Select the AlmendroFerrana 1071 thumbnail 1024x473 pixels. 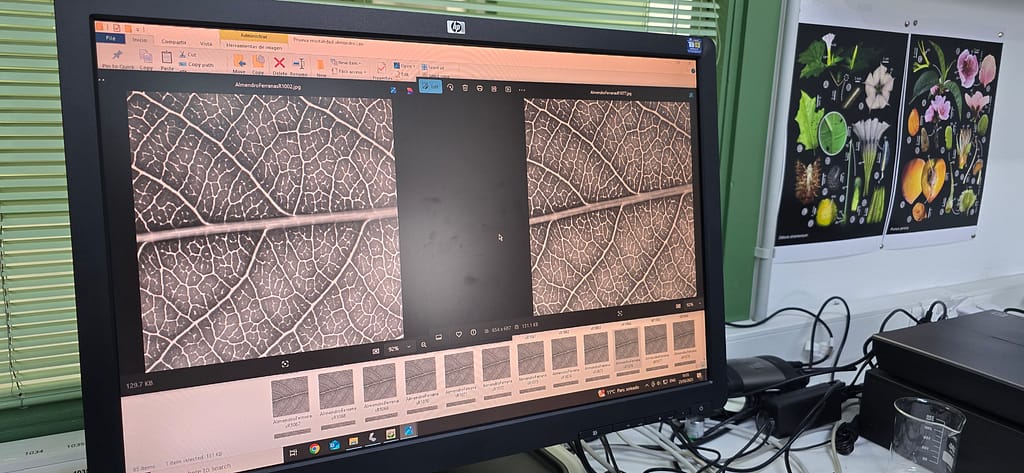[460, 370]
